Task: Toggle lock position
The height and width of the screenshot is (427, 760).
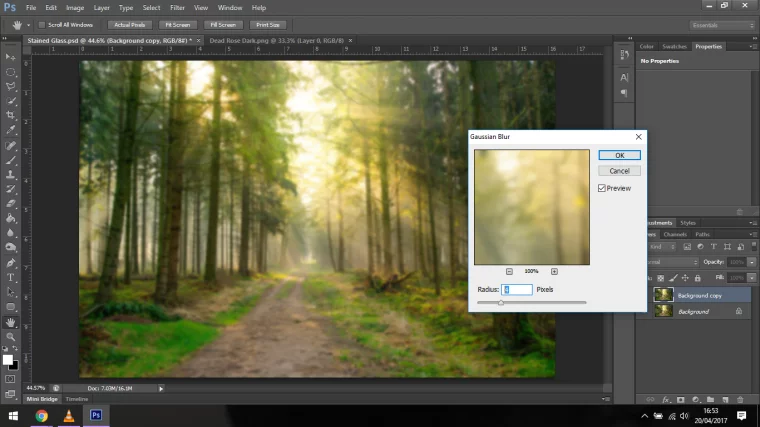Action: point(685,278)
